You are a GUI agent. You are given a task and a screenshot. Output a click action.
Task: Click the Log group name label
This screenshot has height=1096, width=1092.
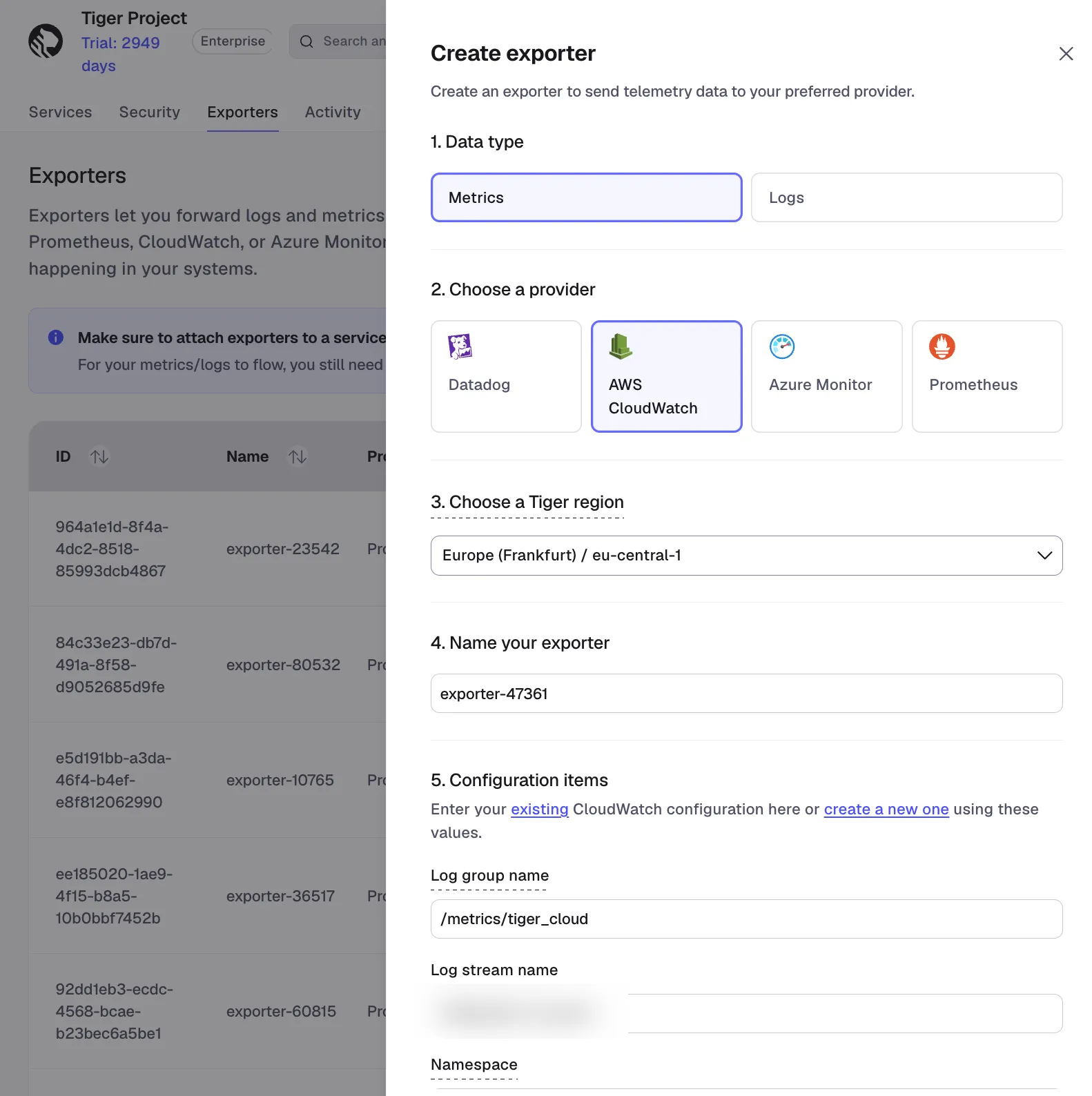(489, 876)
